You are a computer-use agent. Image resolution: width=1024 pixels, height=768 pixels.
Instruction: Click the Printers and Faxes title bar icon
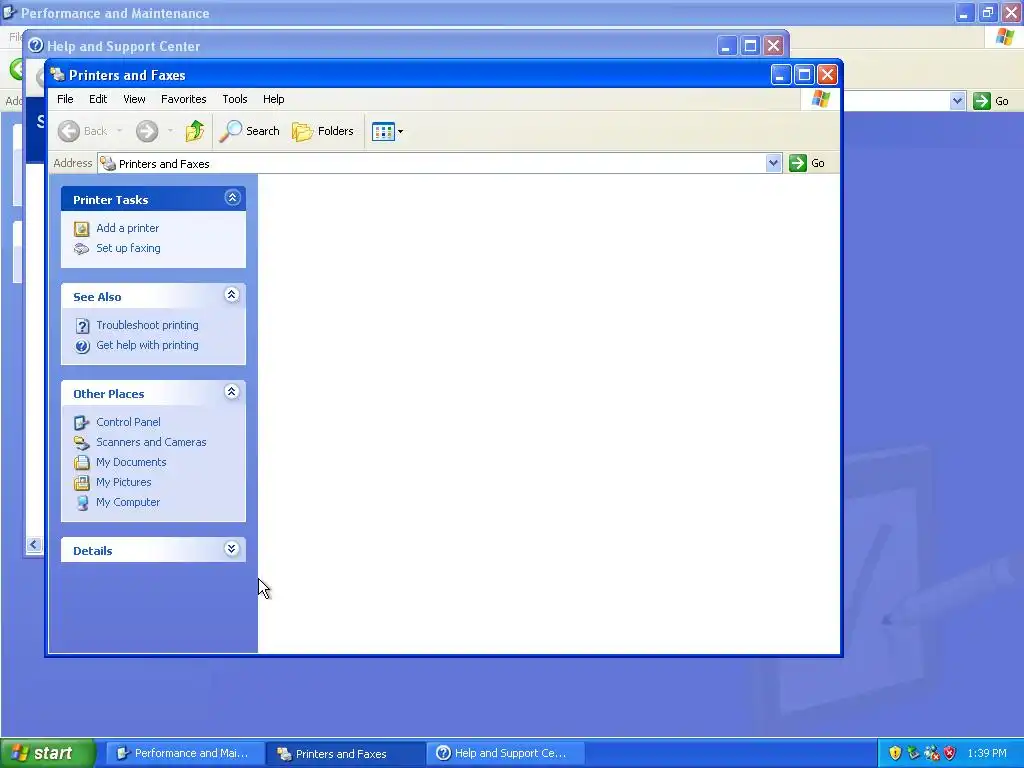57,74
